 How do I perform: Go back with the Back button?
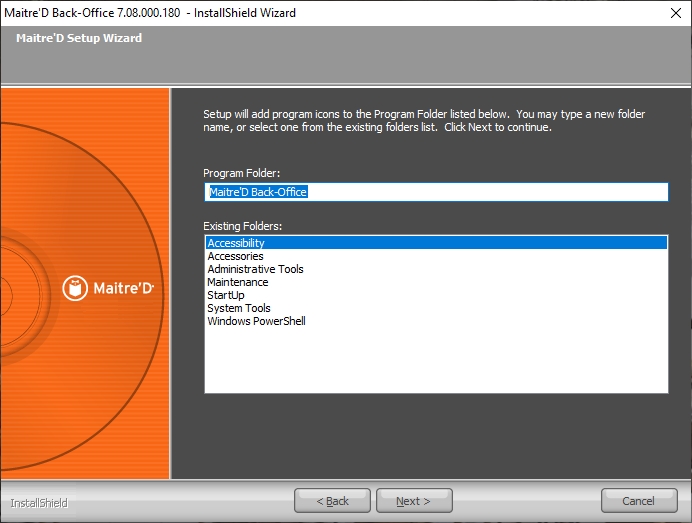[x=332, y=501]
